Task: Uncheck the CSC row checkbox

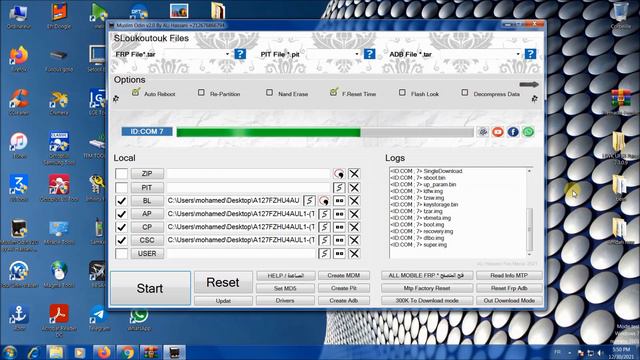Action: [121, 240]
